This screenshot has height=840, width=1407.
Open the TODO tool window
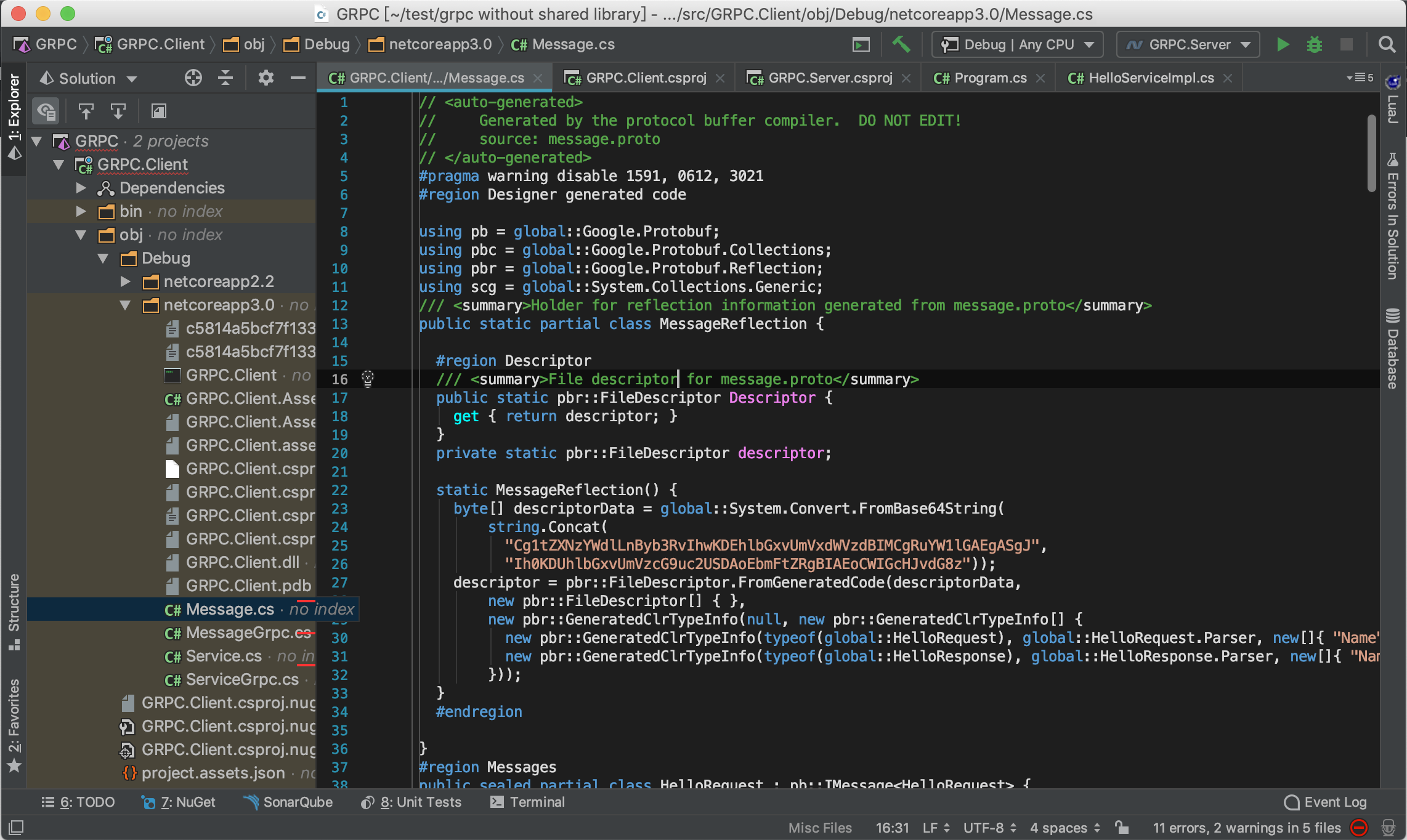[78, 802]
